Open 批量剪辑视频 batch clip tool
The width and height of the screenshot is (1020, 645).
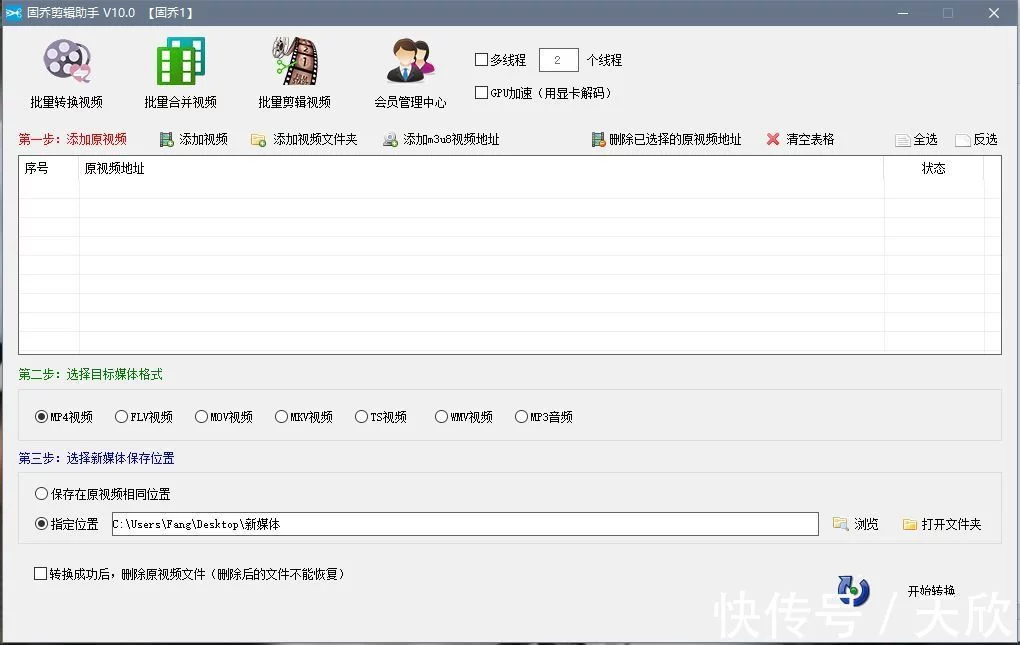[295, 73]
